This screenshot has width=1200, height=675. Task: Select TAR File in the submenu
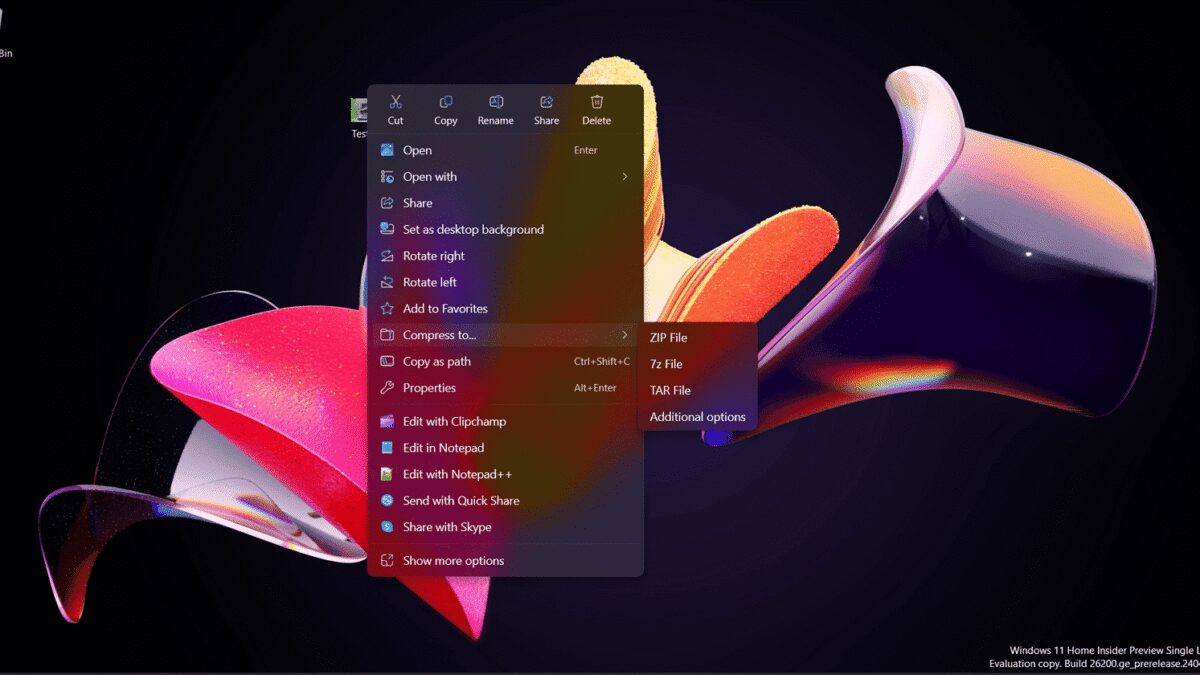668,390
